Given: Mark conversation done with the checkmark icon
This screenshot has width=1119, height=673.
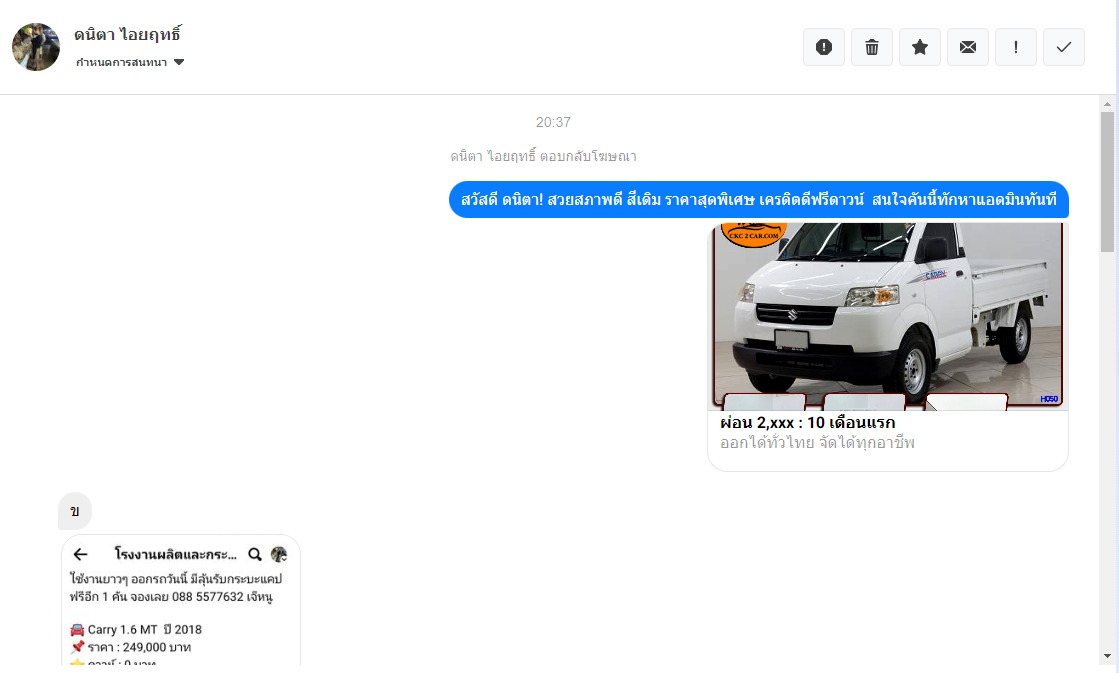Looking at the screenshot, I should [x=1063, y=47].
